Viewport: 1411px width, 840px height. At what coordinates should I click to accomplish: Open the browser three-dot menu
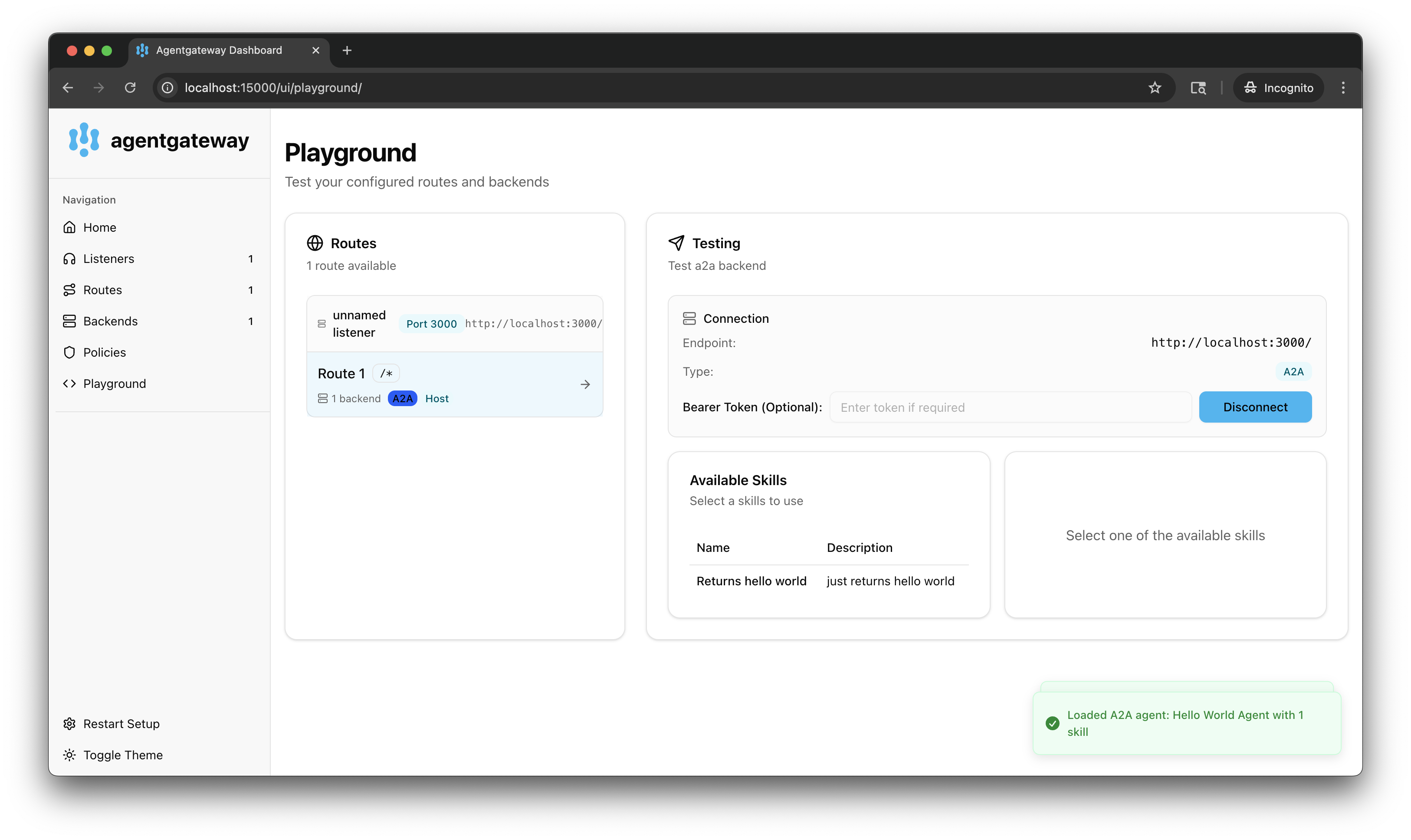[1342, 88]
